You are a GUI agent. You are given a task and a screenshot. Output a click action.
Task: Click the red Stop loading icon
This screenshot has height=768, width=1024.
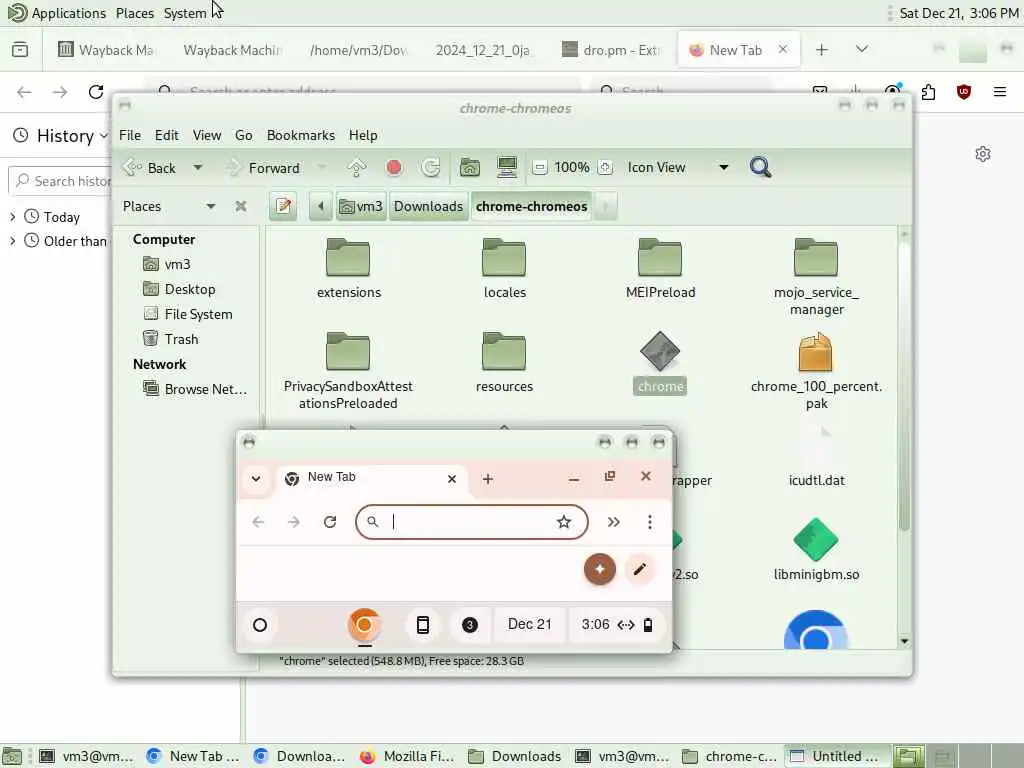pyautogui.click(x=394, y=168)
